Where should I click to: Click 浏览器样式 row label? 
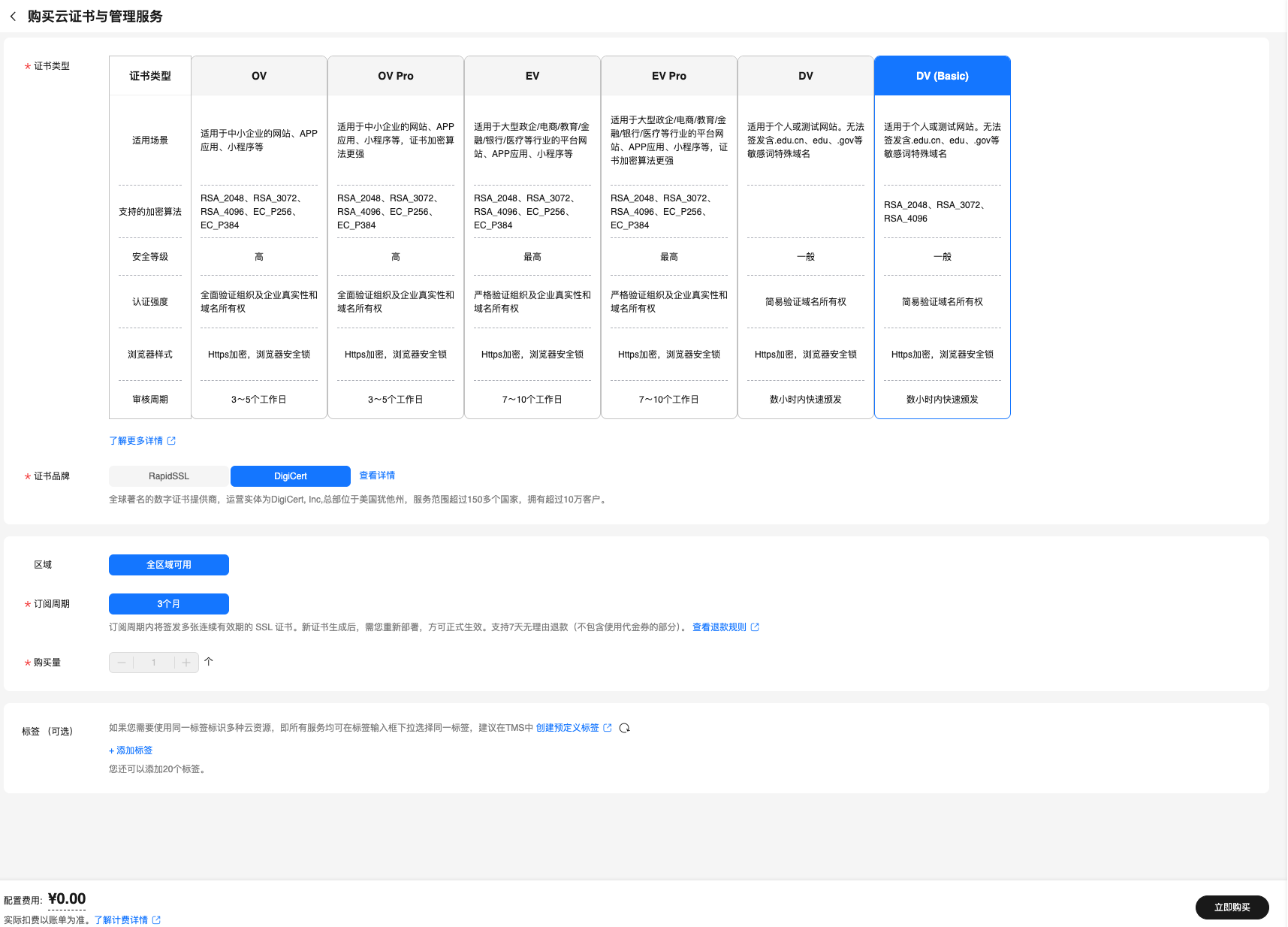point(150,355)
